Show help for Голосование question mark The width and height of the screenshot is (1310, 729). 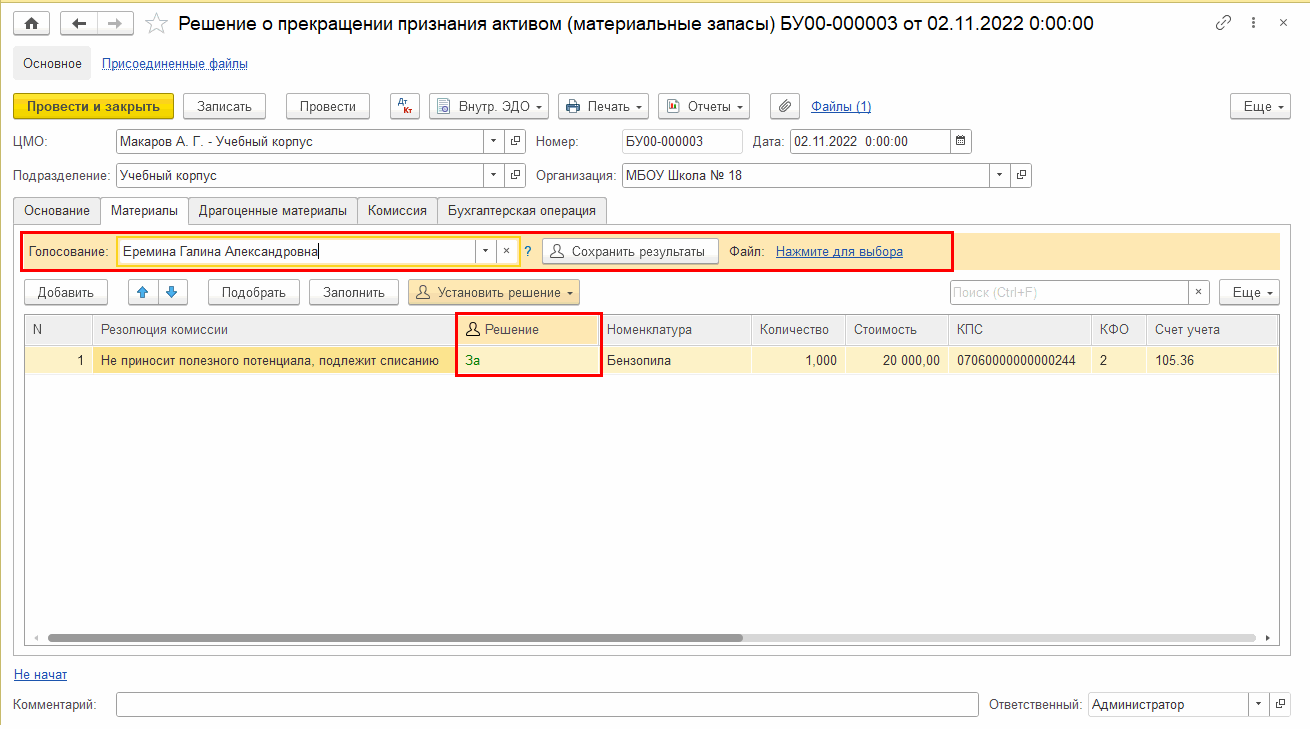coord(528,252)
